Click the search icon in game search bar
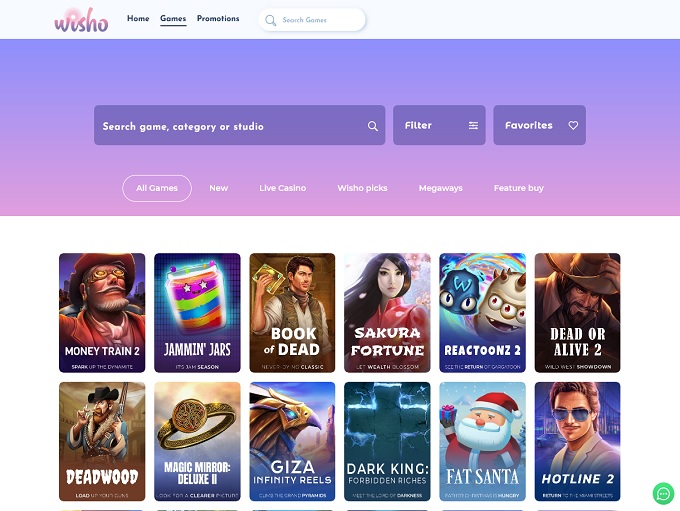This screenshot has height=511, width=680. coord(373,126)
